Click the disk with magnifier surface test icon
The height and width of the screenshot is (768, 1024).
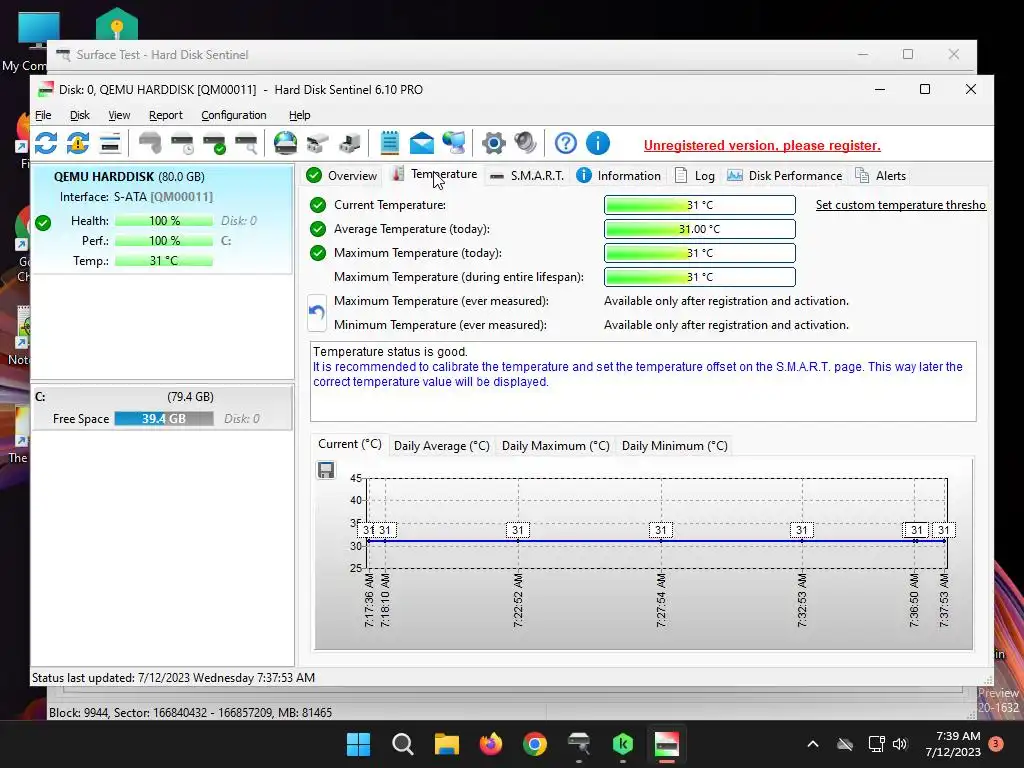246,143
